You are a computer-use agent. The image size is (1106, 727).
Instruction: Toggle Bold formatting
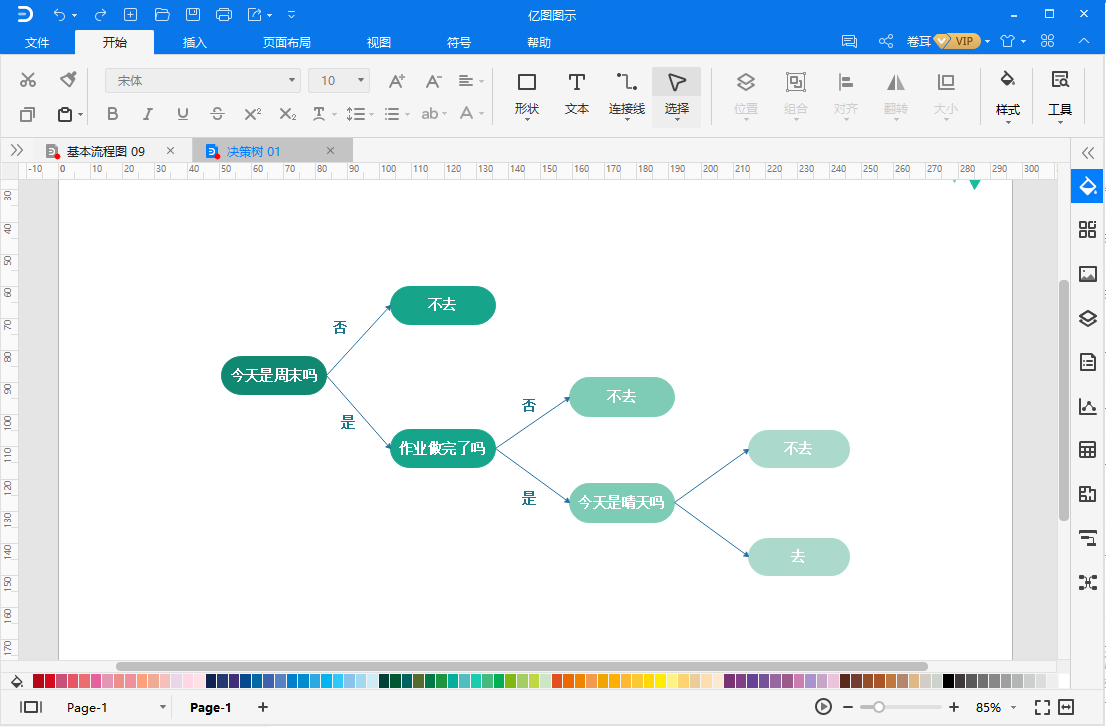coord(112,114)
